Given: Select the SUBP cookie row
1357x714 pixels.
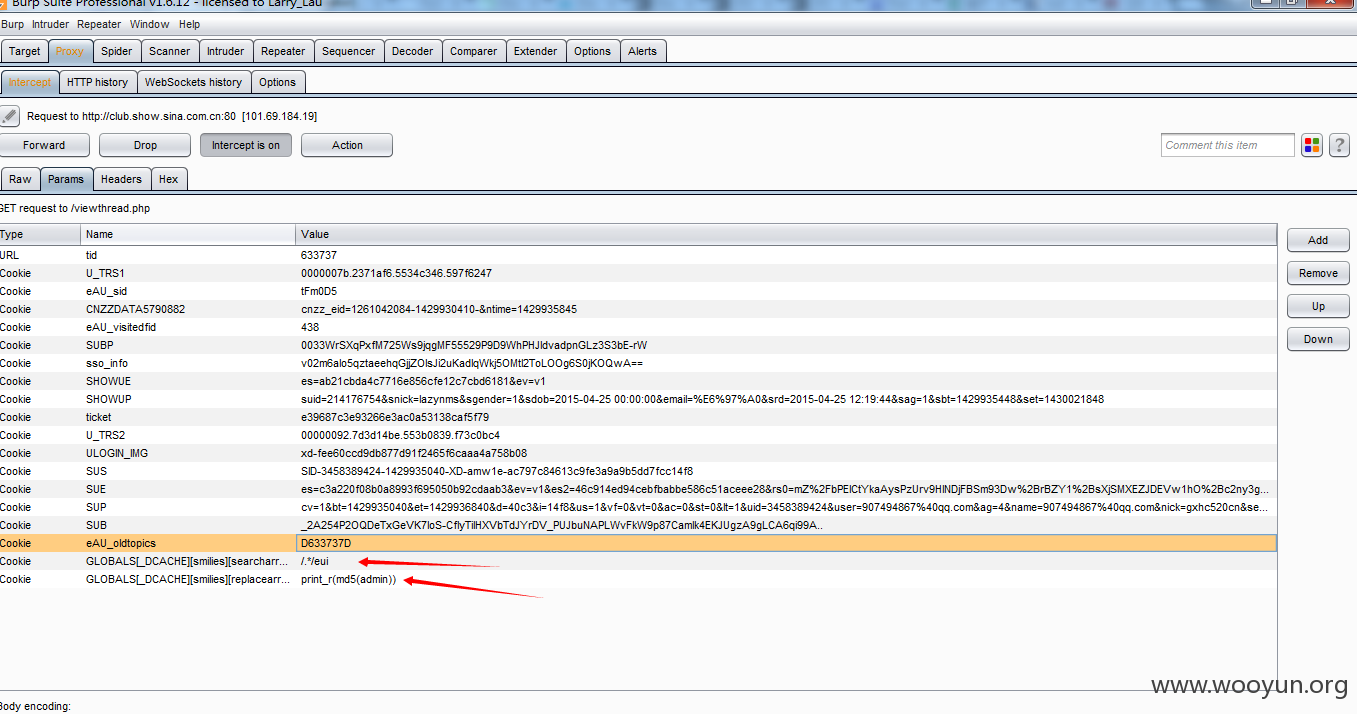Looking at the screenshot, I should coord(638,345).
